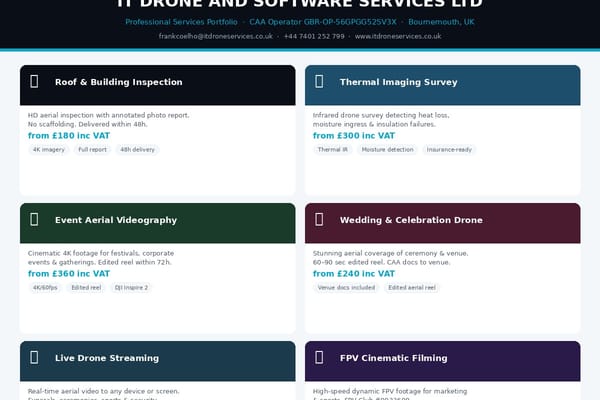The image size is (600, 400).
Task: Click the 'Venue docs included' tag
Action: click(x=346, y=287)
